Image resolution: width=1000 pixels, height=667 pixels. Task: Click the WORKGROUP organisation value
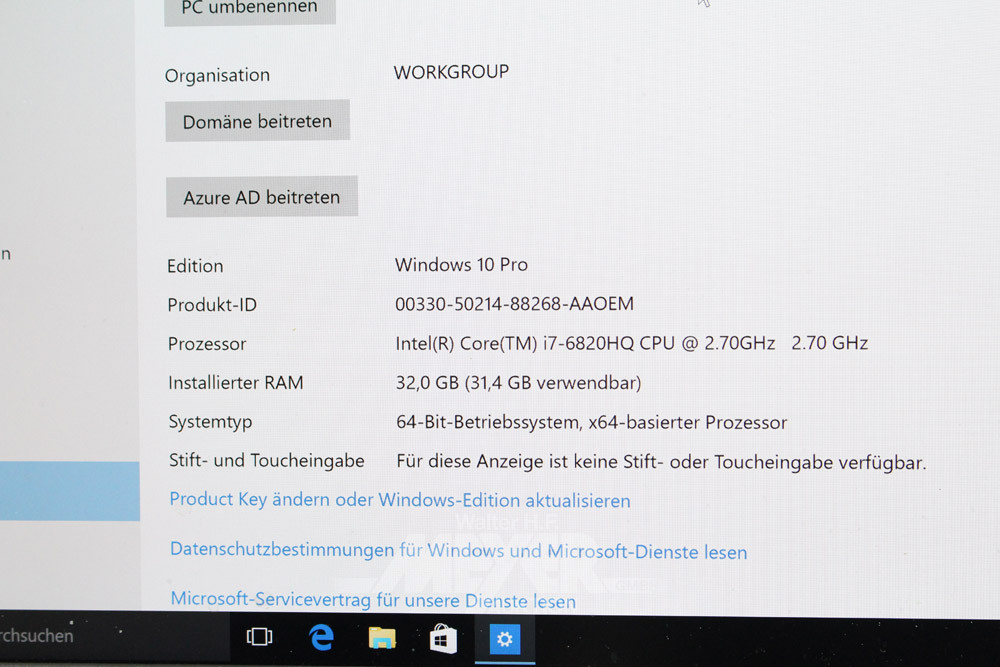[x=451, y=72]
